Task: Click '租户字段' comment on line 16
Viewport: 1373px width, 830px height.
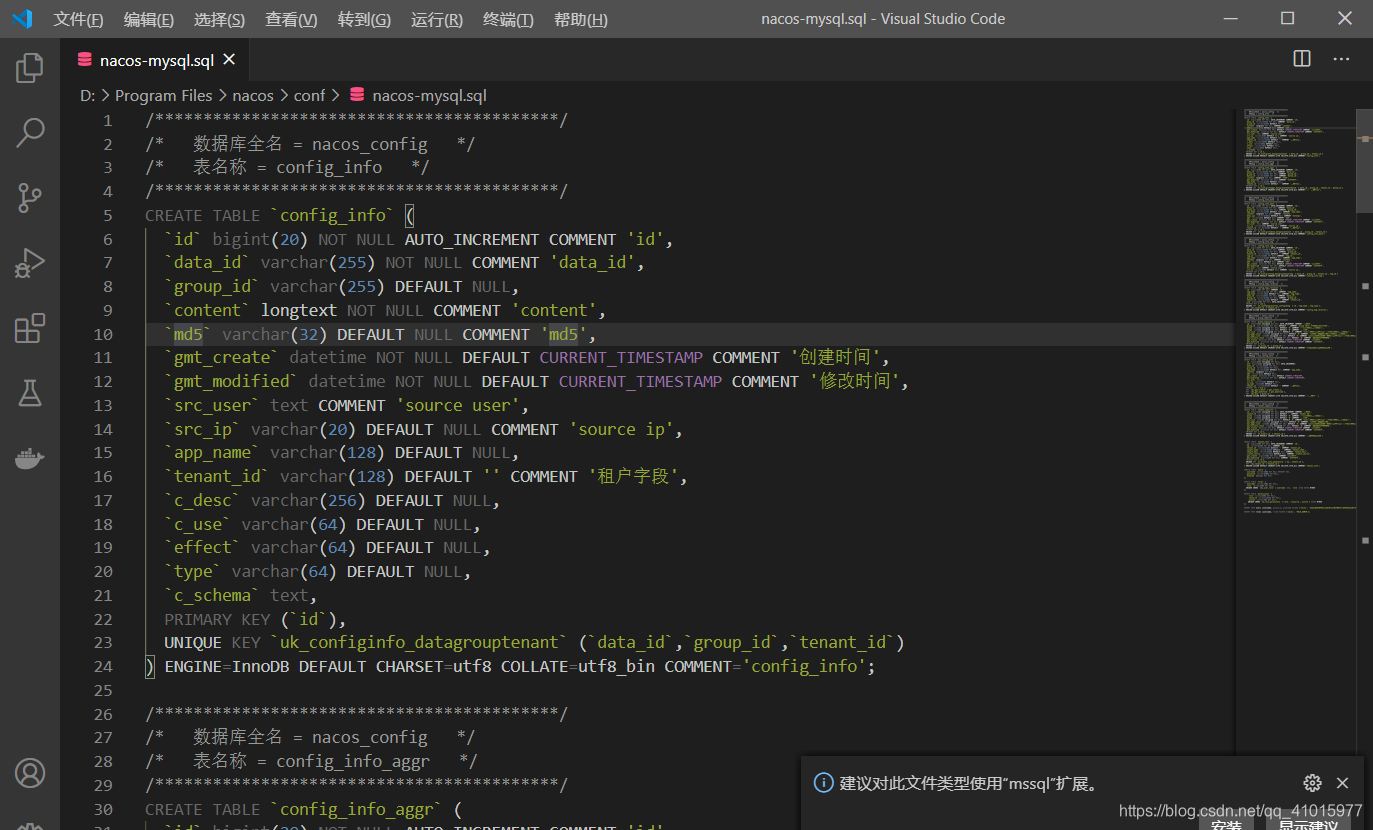Action: [x=634, y=476]
